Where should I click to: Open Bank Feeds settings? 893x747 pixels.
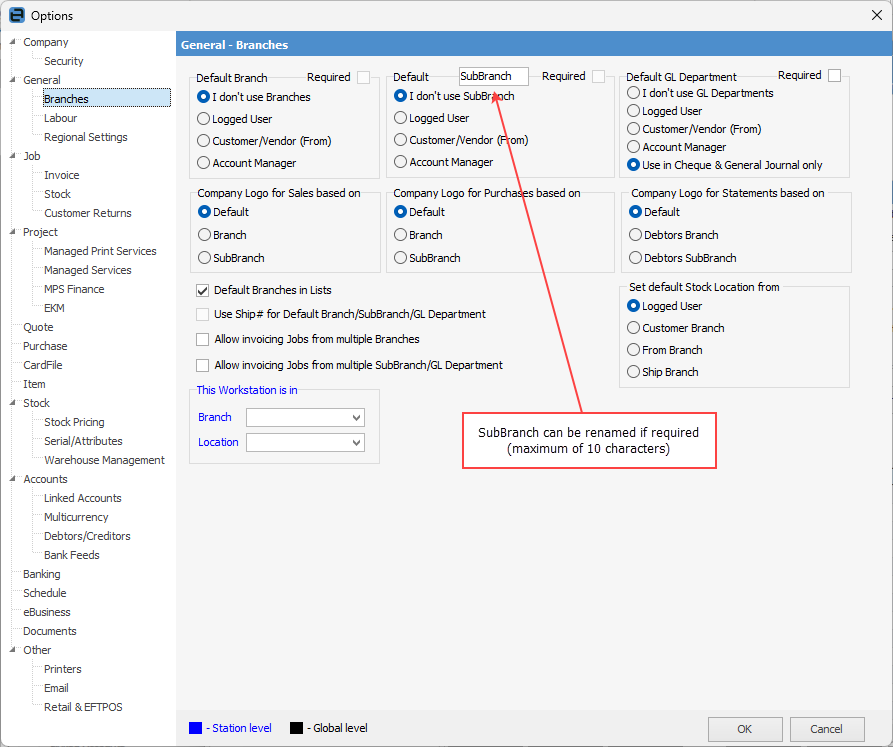point(72,555)
